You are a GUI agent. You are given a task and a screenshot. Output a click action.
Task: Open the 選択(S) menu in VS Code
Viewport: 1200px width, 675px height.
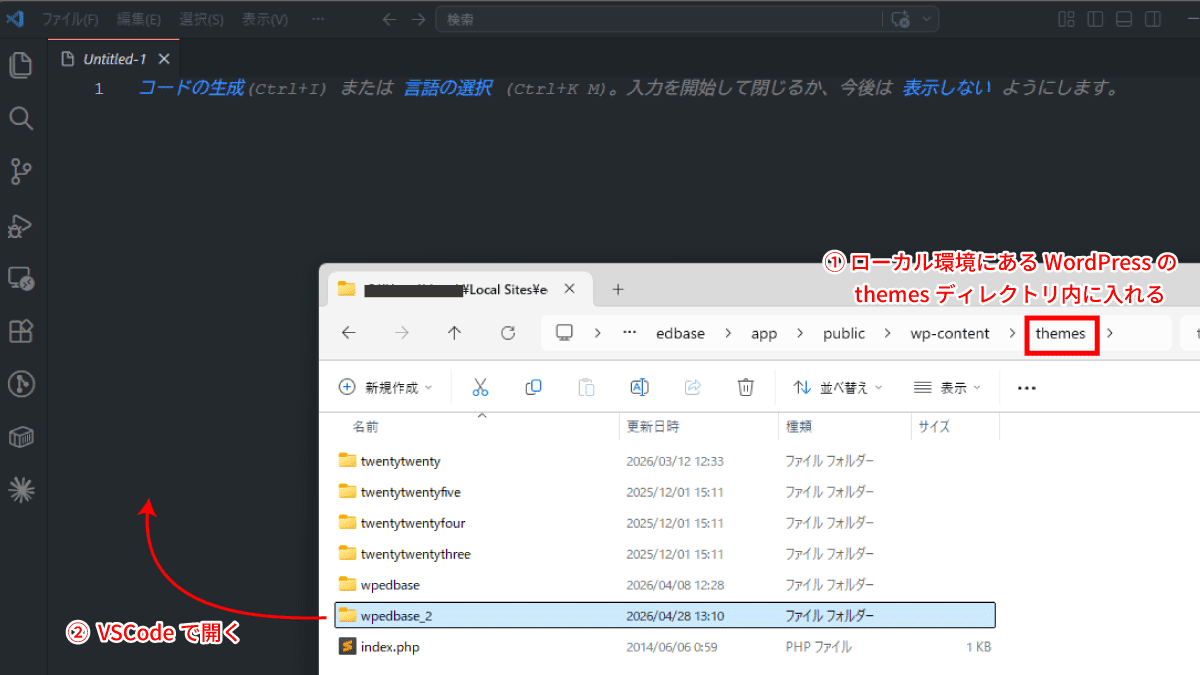(x=201, y=19)
